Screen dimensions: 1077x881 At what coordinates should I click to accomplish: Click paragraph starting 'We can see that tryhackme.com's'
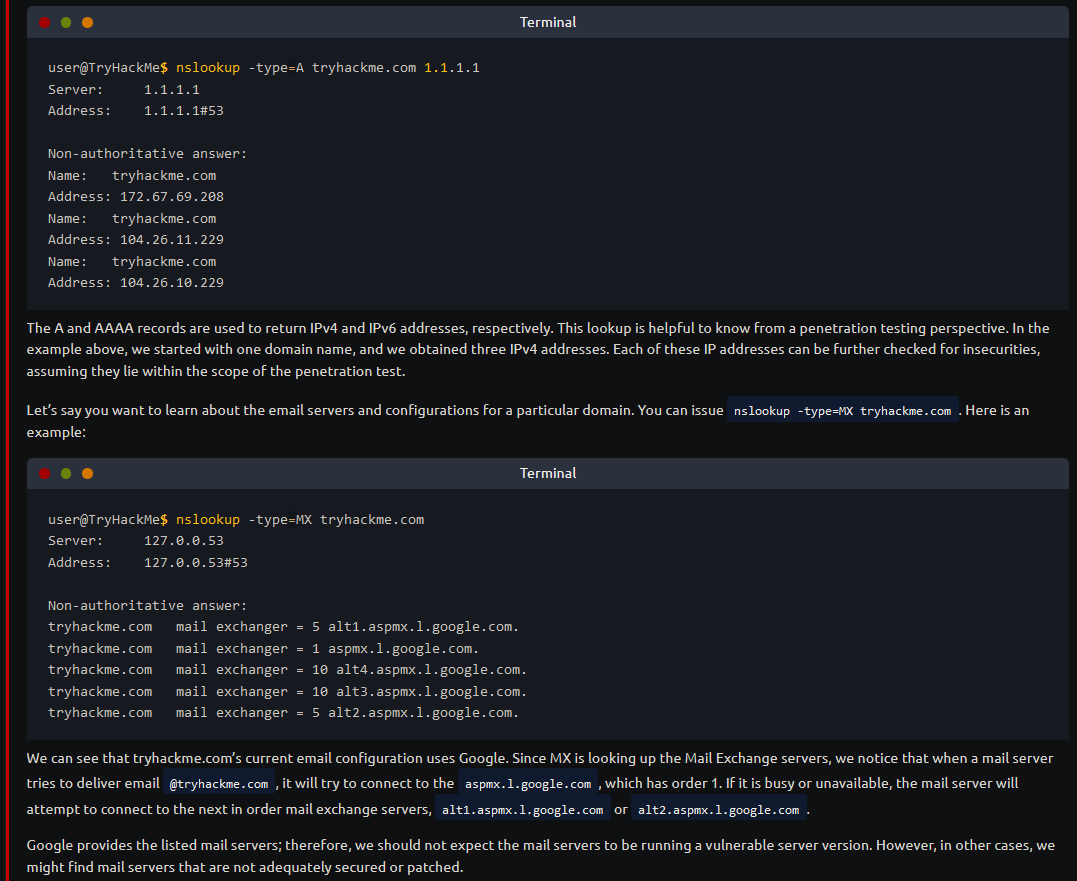click(539, 783)
